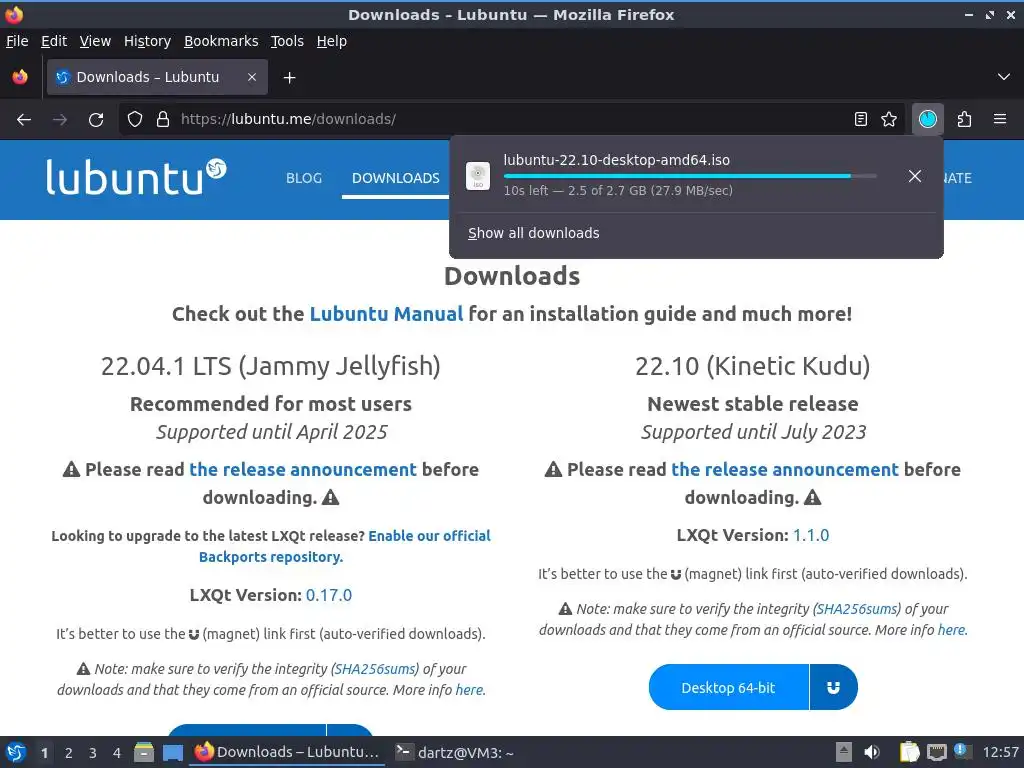Click the lubuntu logo

(x=136, y=176)
